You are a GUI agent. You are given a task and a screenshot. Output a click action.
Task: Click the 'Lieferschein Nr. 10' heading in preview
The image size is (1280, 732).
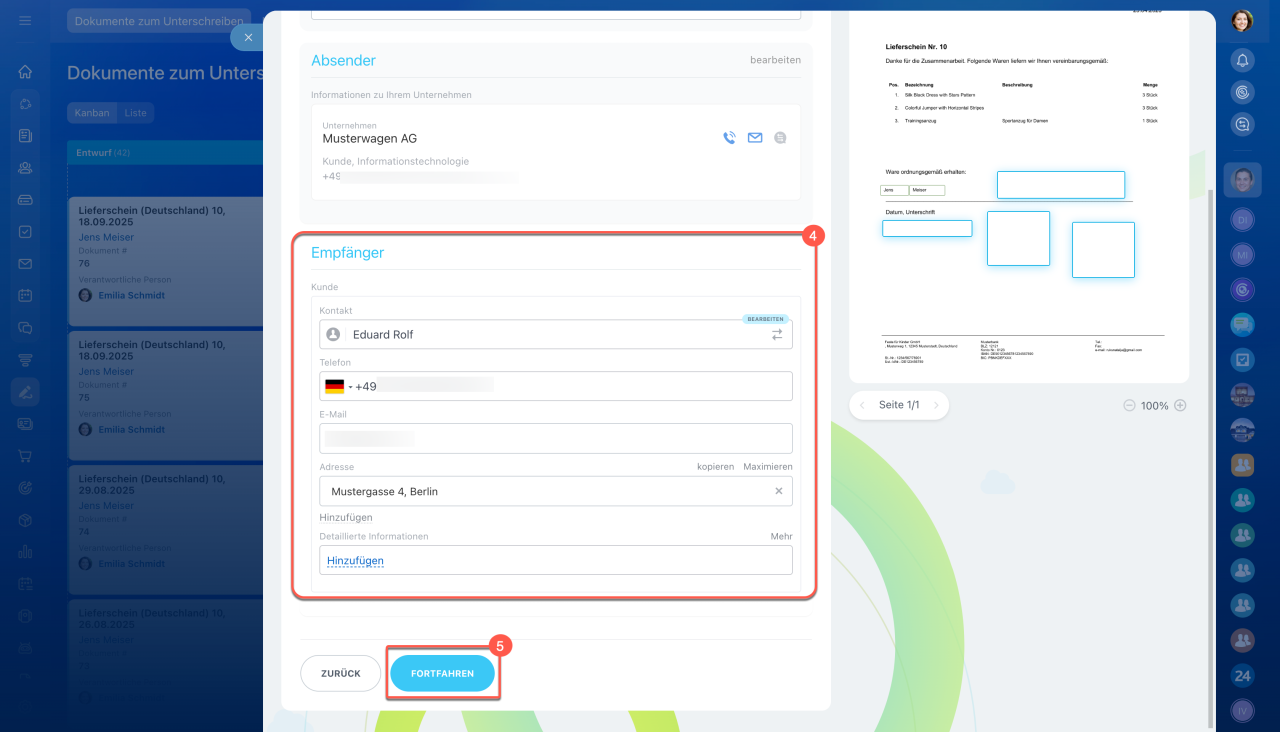coord(916,47)
